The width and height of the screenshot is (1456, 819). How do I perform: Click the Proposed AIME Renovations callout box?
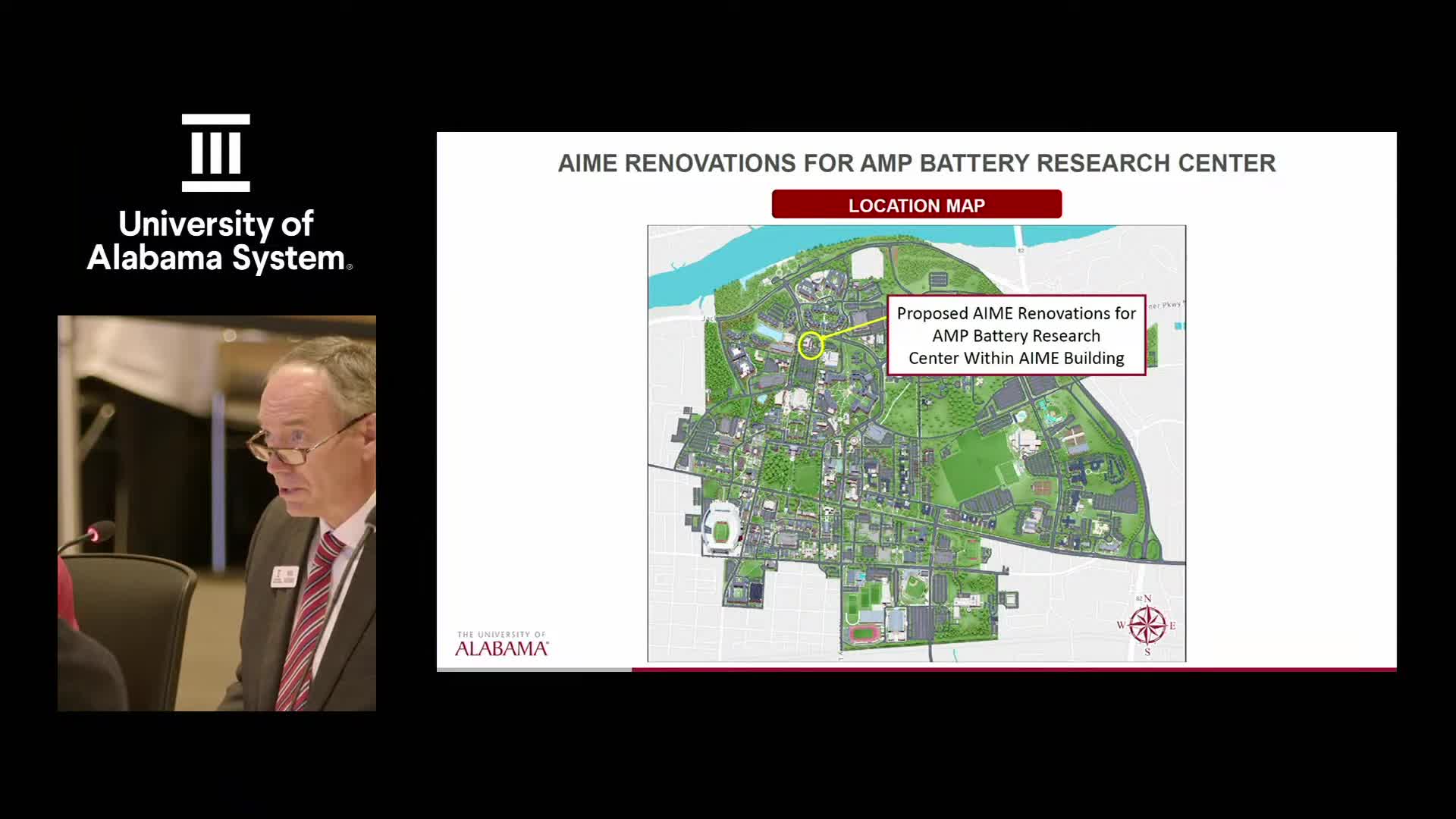tap(1016, 335)
